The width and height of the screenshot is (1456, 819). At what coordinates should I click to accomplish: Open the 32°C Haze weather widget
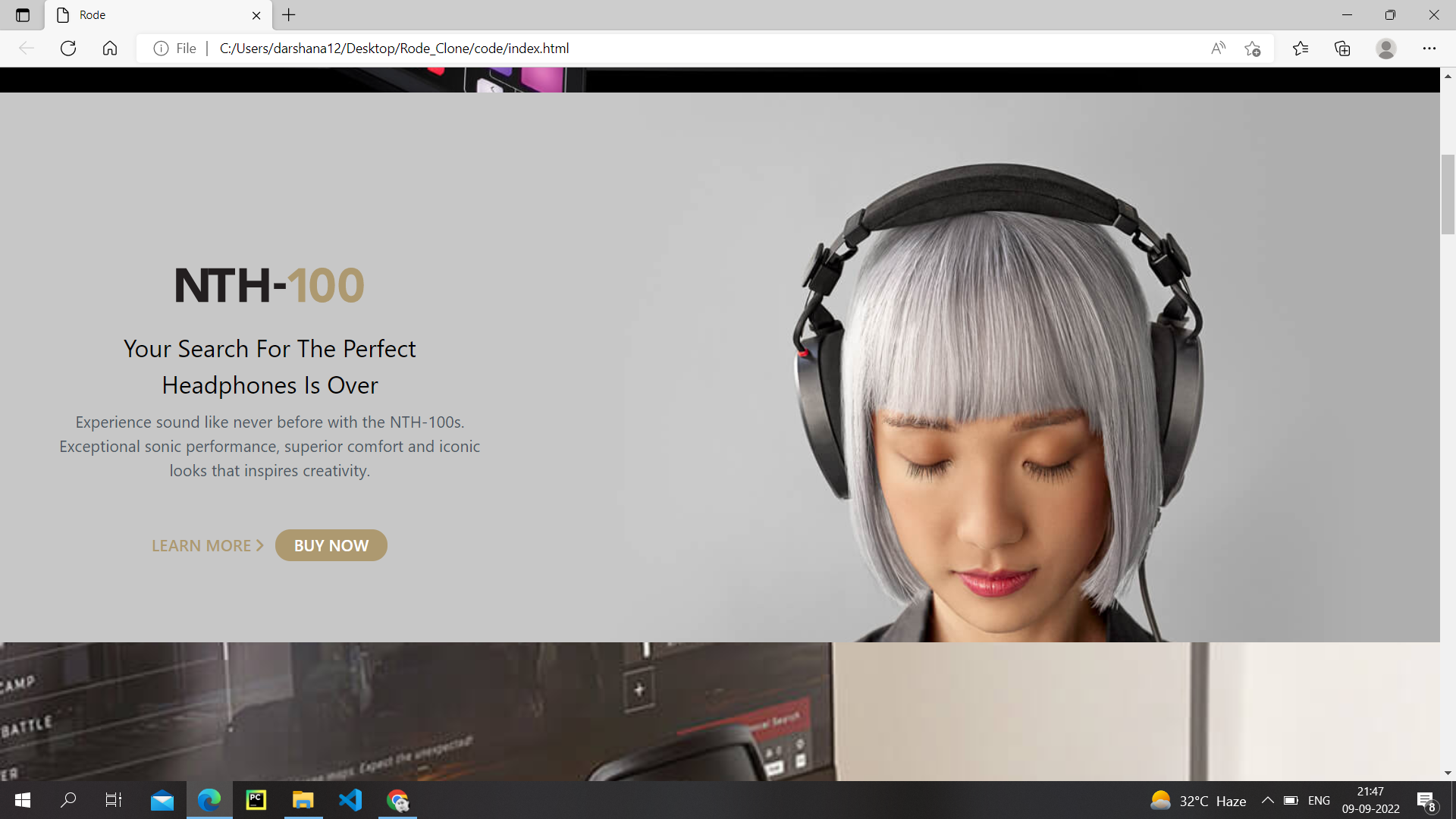pos(1198,801)
